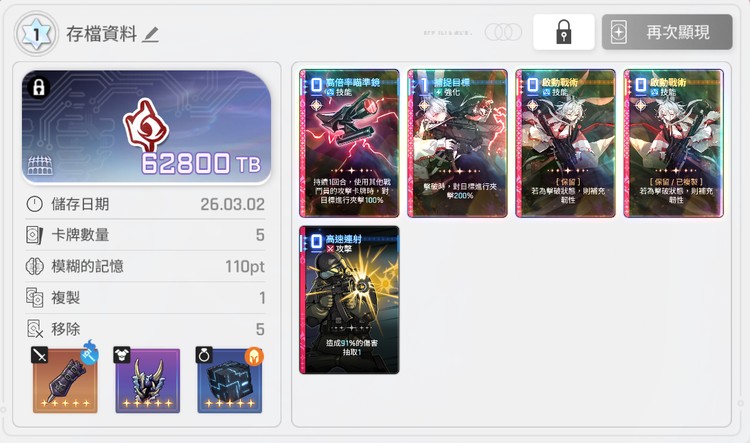
Task: Click the three overlapping circles icon
Action: 503,32
